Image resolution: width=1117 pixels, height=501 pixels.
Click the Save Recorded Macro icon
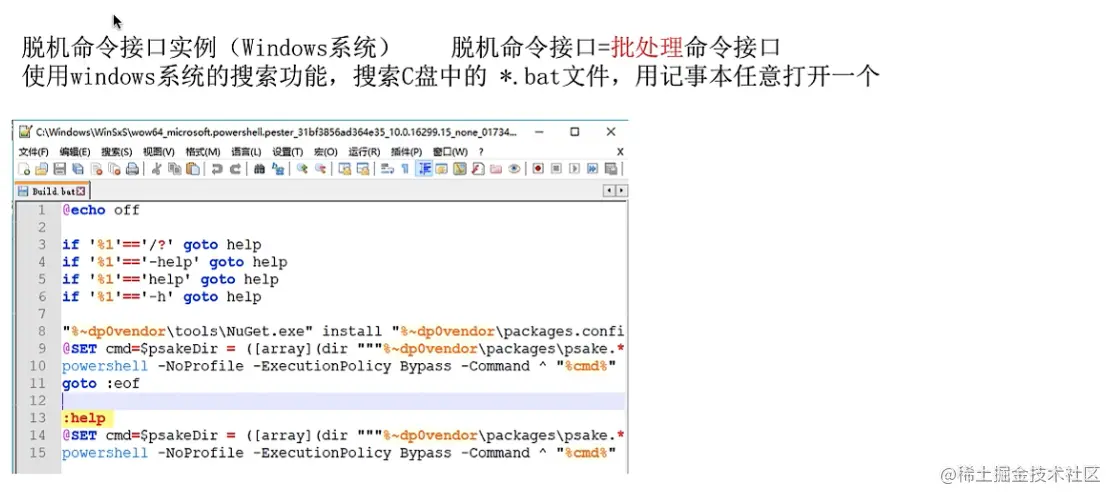coord(611,169)
